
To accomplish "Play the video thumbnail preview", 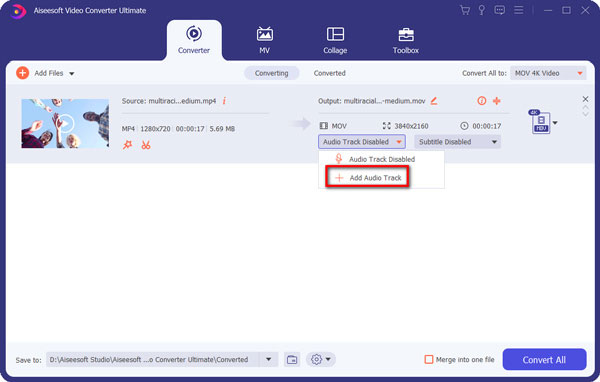I will [x=65, y=123].
